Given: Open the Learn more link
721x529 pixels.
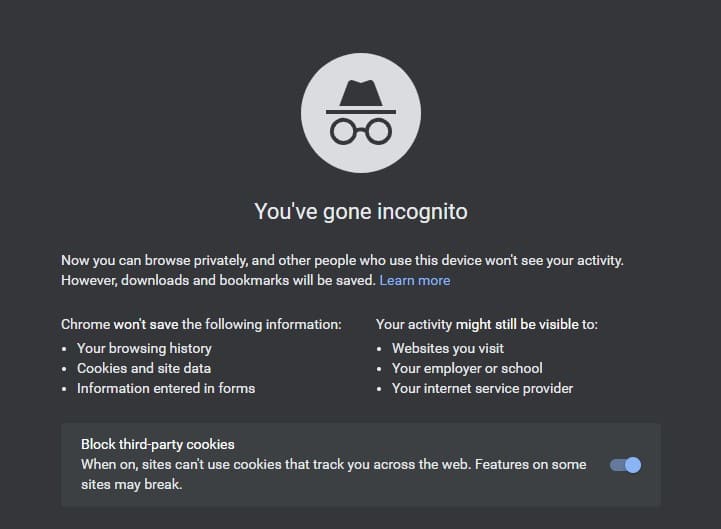Looking at the screenshot, I should tap(414, 280).
